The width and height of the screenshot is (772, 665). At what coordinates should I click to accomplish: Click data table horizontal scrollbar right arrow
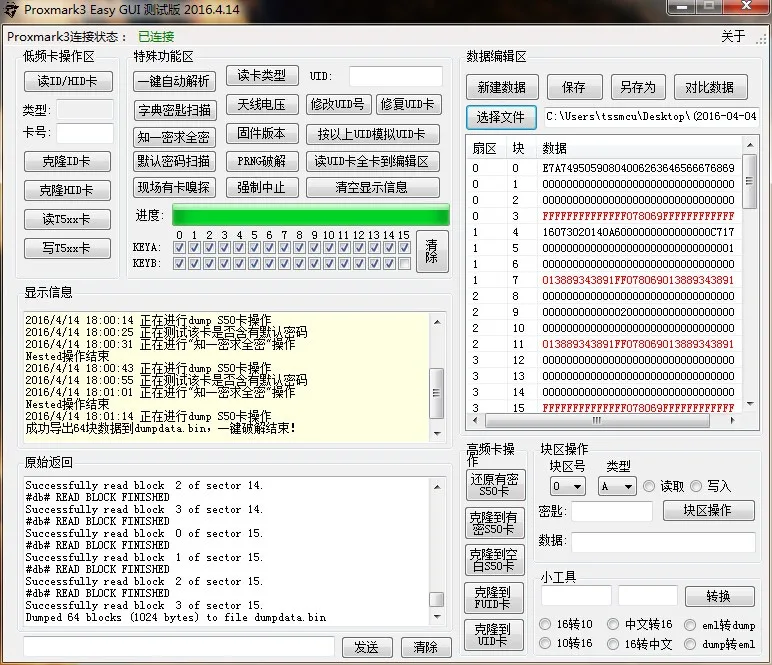tap(733, 420)
